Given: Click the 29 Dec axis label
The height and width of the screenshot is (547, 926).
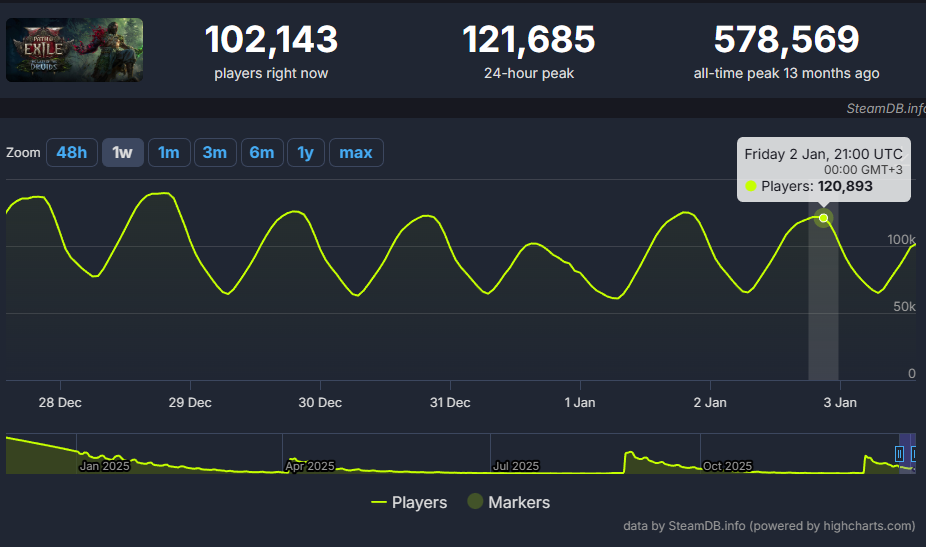Looking at the screenshot, I should pos(190,402).
